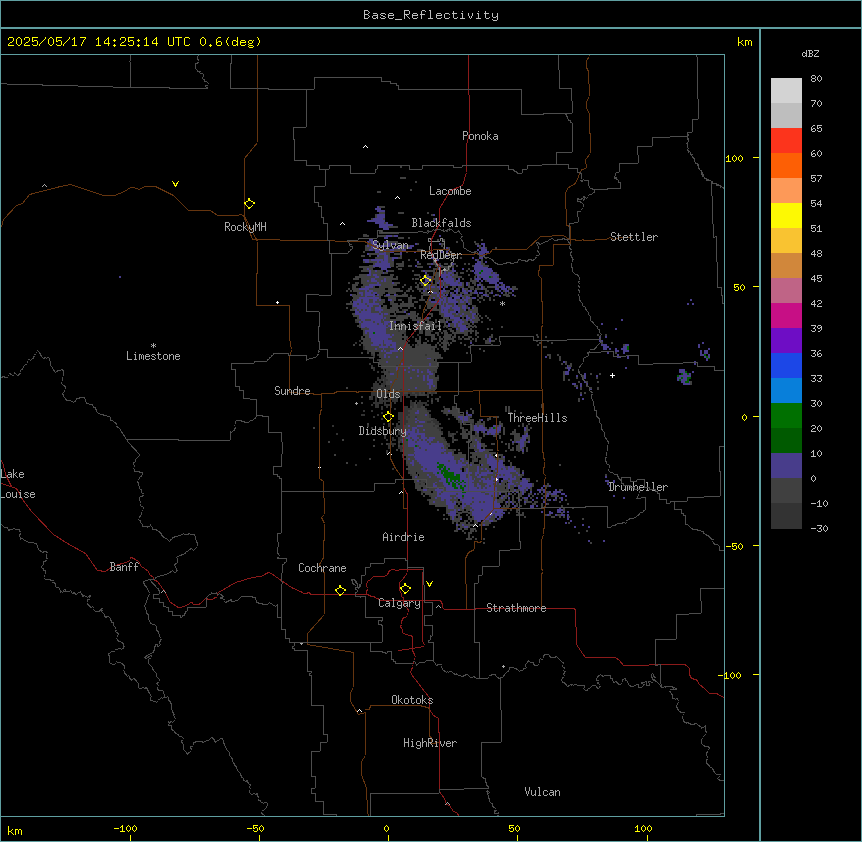Pick the white swatch beside the 80 label

coord(786,91)
